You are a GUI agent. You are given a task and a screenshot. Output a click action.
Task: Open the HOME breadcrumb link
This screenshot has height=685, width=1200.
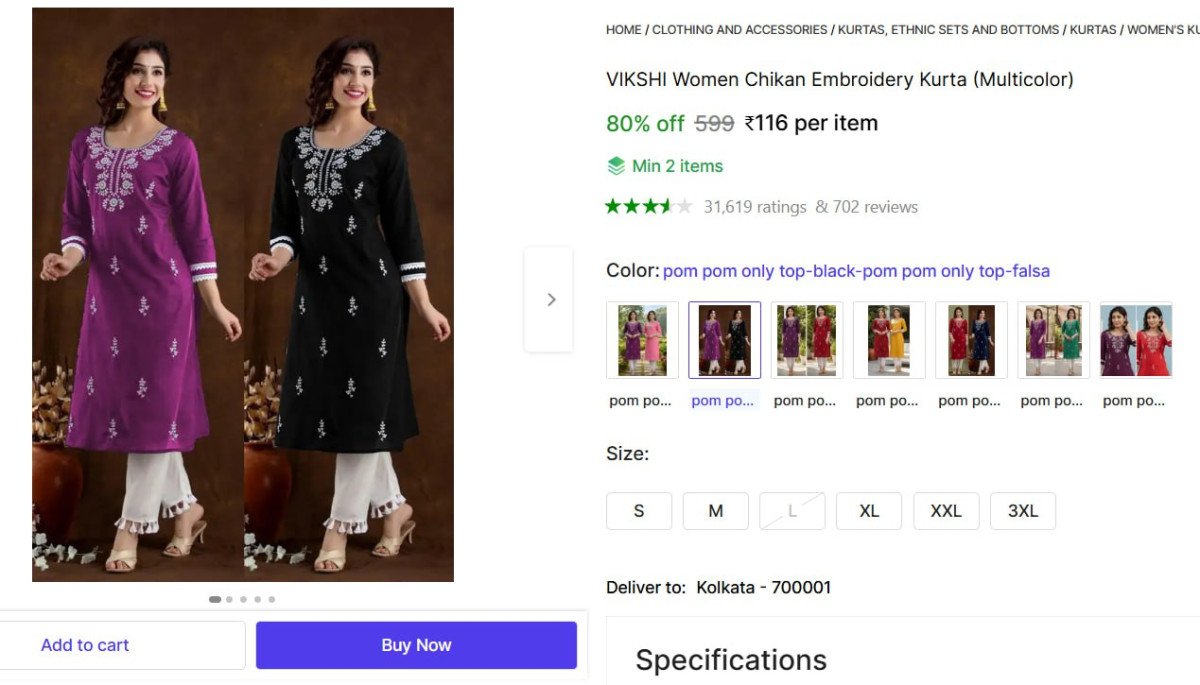click(623, 30)
